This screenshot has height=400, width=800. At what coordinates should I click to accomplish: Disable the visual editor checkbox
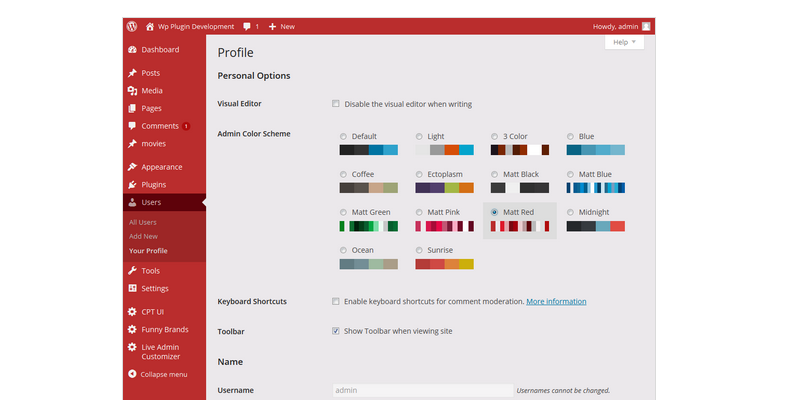(x=336, y=104)
